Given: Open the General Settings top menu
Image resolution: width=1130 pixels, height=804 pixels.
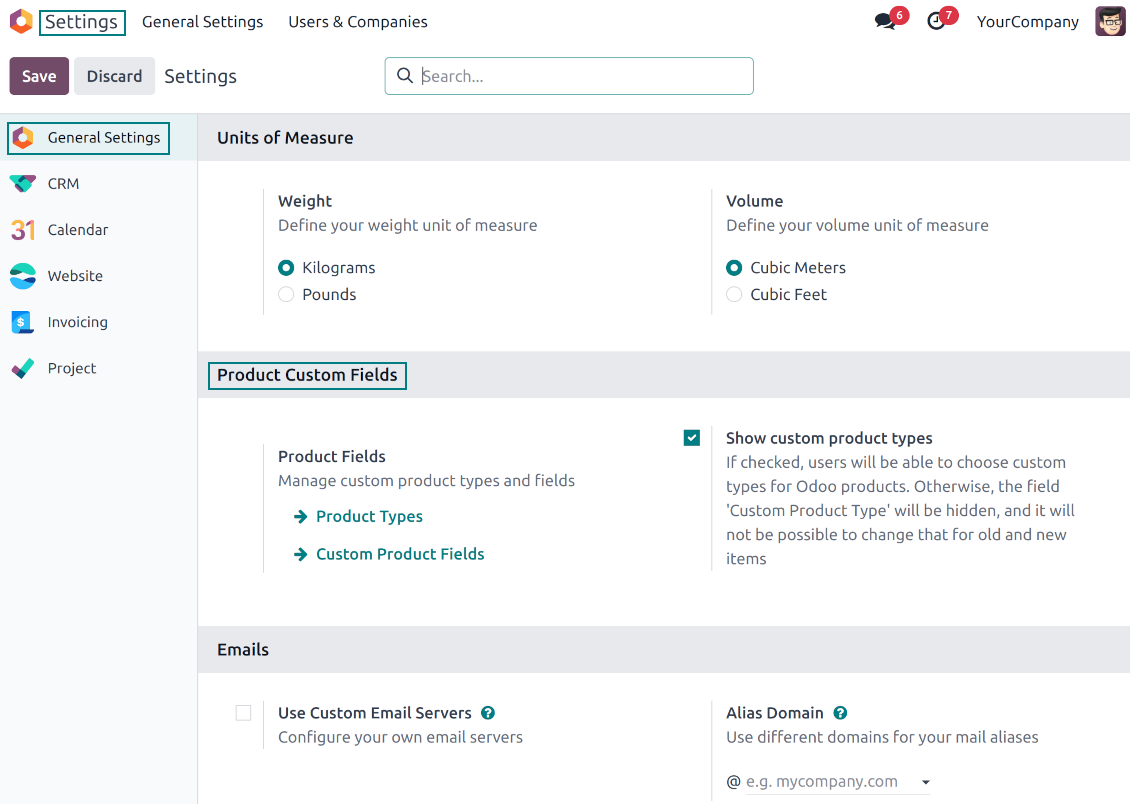Looking at the screenshot, I should coord(203,22).
